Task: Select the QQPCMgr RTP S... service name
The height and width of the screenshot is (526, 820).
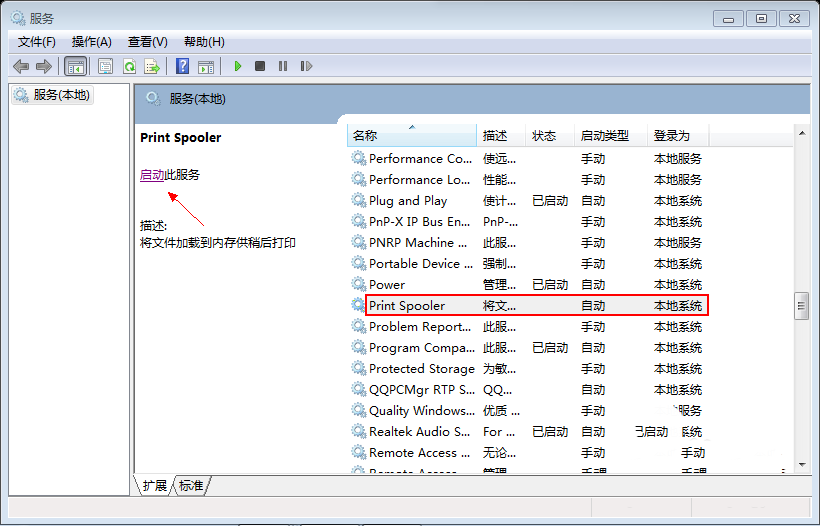Action: point(422,389)
